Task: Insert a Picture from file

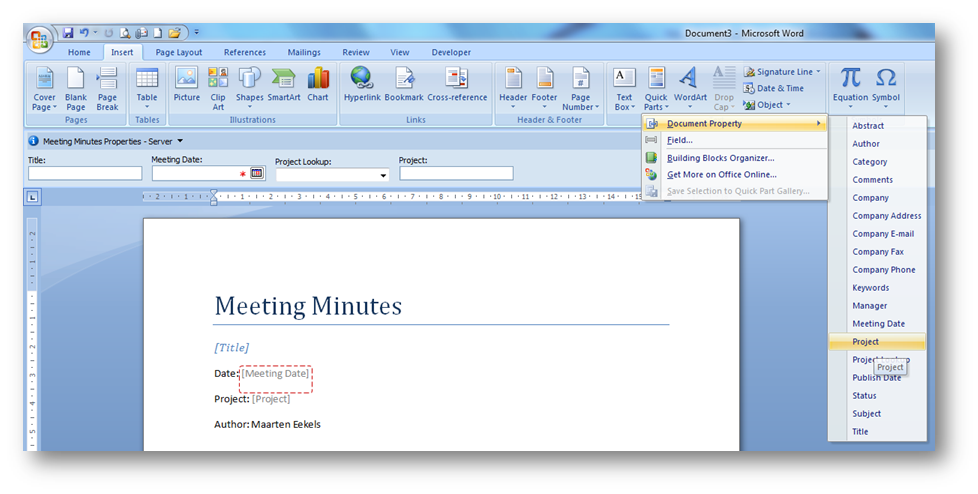Action: 186,84
